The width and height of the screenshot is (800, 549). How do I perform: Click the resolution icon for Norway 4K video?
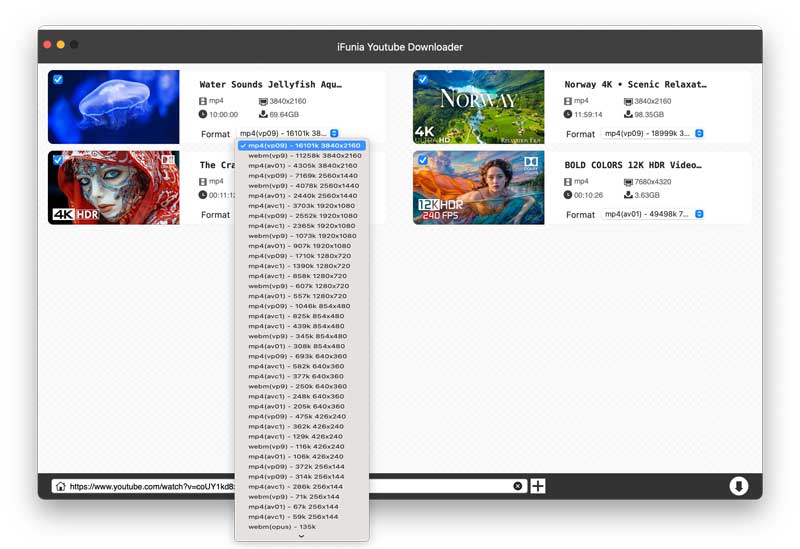[x=627, y=101]
